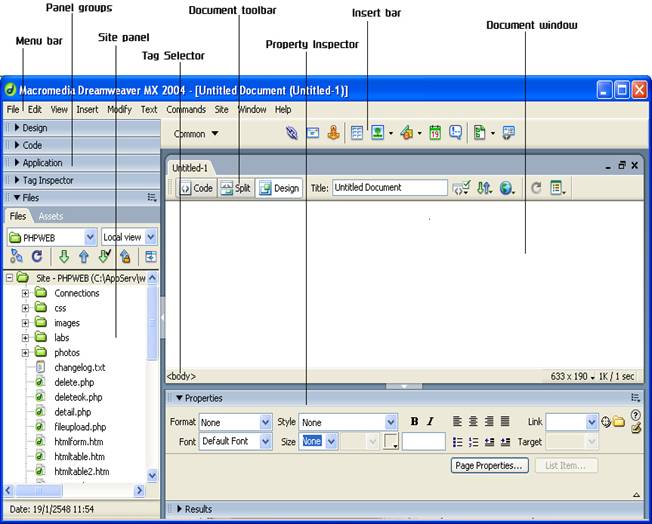Insert a Comment from the Insert bar

pyautogui.click(x=456, y=133)
